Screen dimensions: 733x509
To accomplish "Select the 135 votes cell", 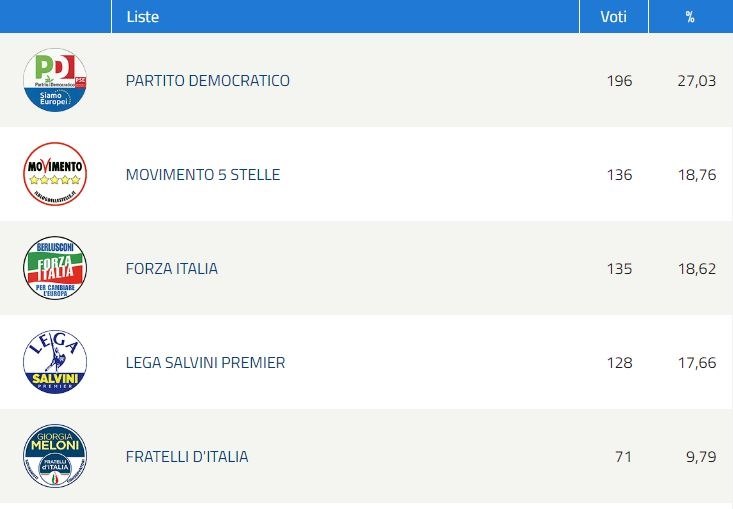I will pos(619,268).
